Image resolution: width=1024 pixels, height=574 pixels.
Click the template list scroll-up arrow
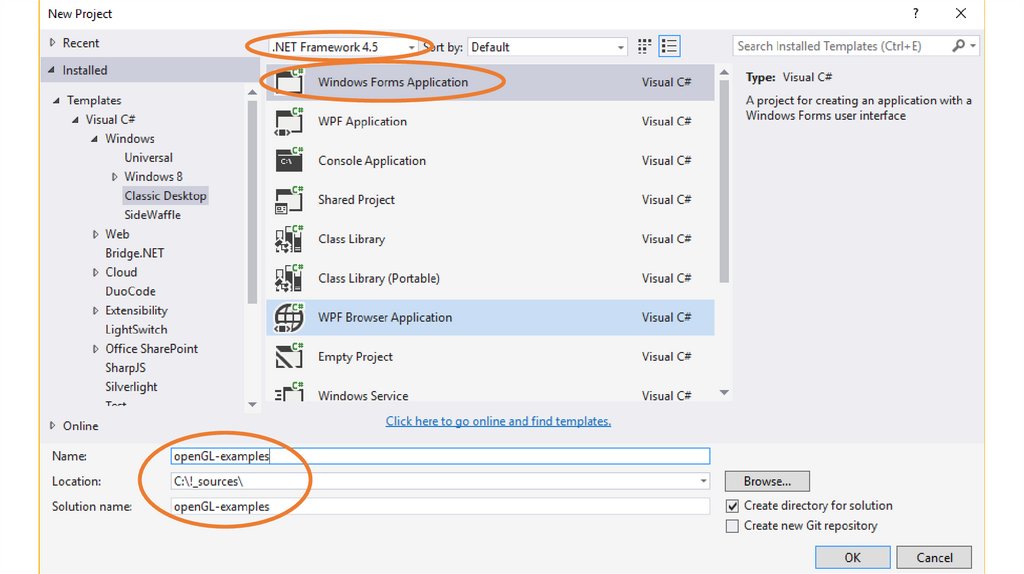click(x=724, y=72)
